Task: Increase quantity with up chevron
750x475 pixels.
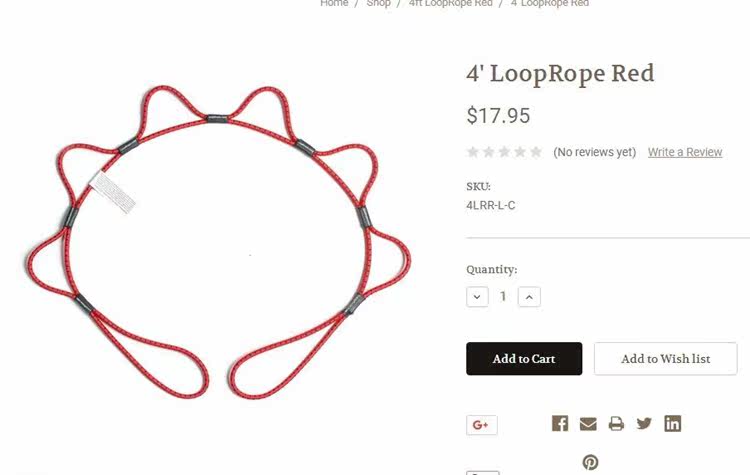Action: 529,297
